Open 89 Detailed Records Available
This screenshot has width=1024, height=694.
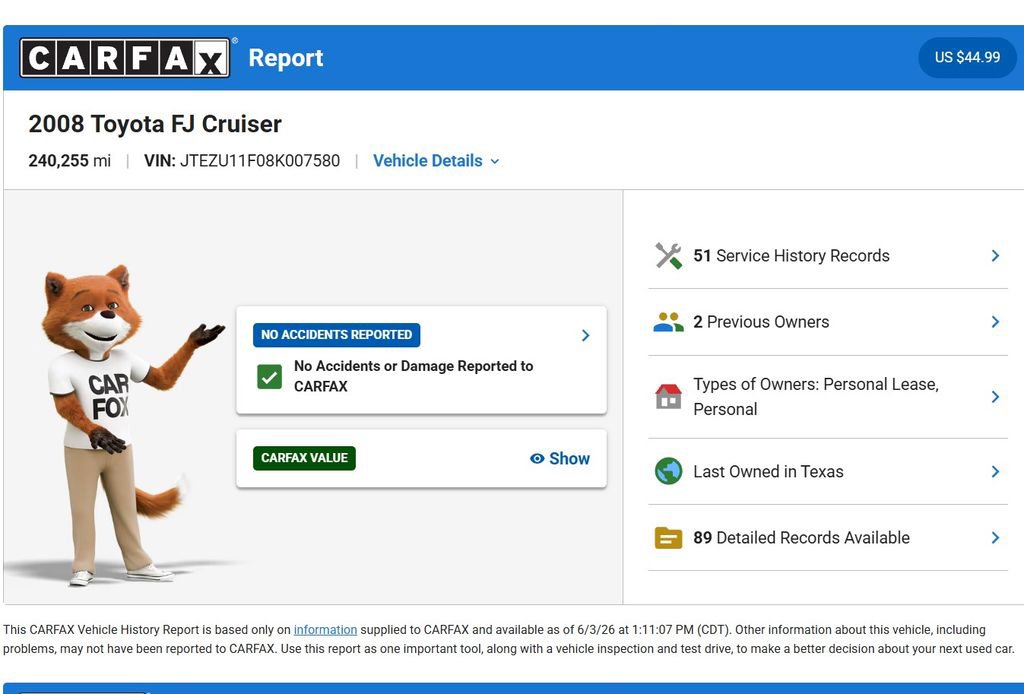click(x=827, y=538)
